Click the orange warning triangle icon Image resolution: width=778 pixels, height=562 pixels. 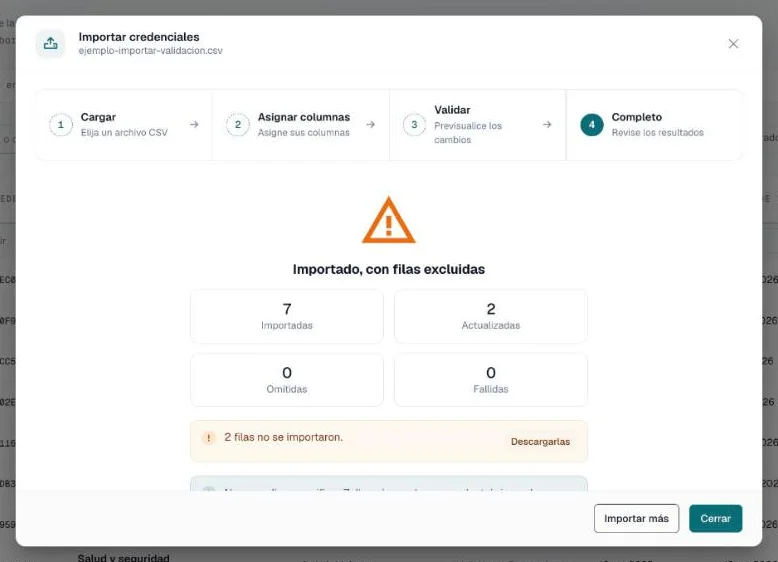(x=389, y=221)
